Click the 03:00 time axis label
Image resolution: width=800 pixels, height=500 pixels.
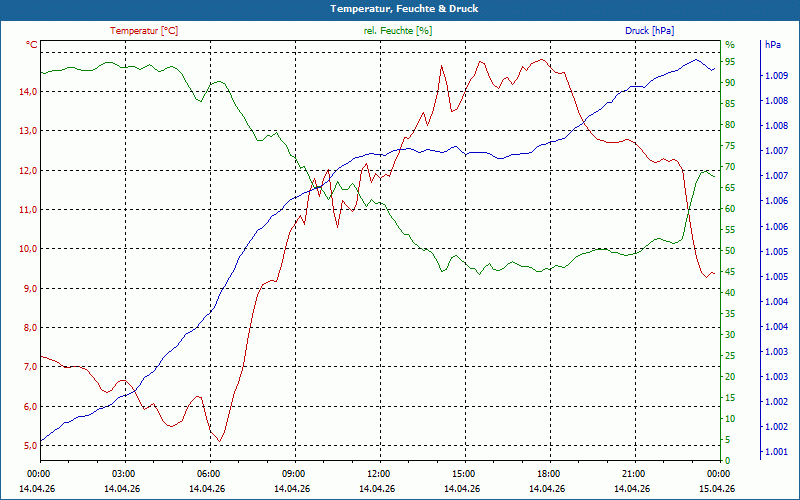click(121, 474)
